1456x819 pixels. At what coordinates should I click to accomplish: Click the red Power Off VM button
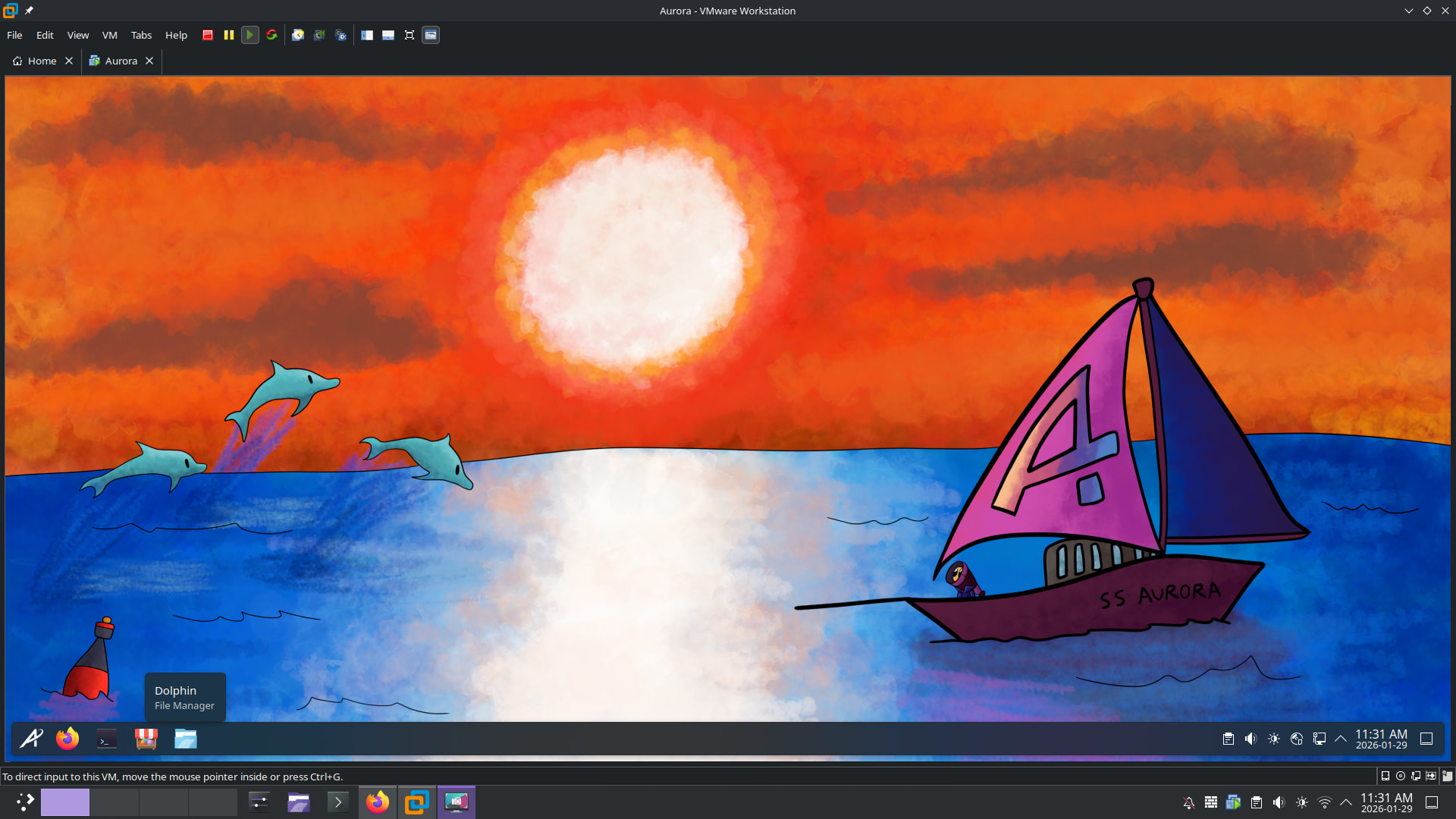point(208,35)
